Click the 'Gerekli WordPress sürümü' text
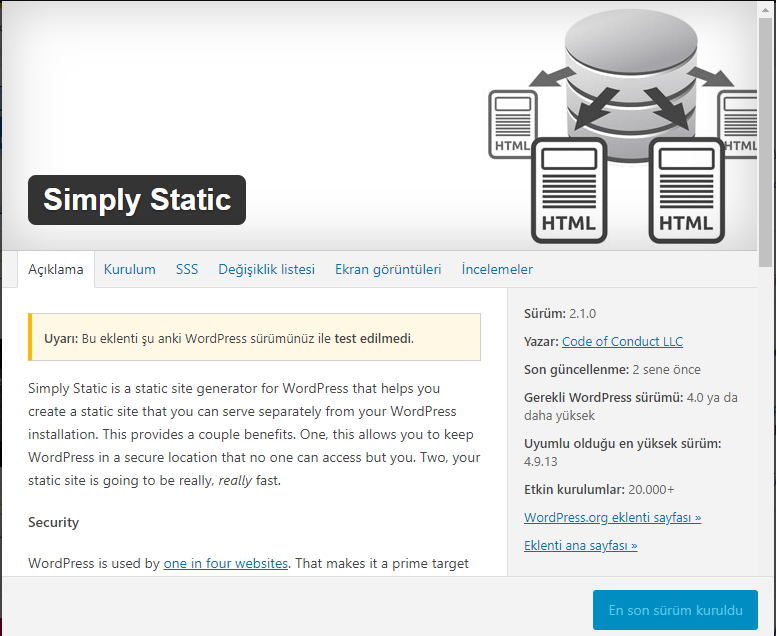 (631, 406)
